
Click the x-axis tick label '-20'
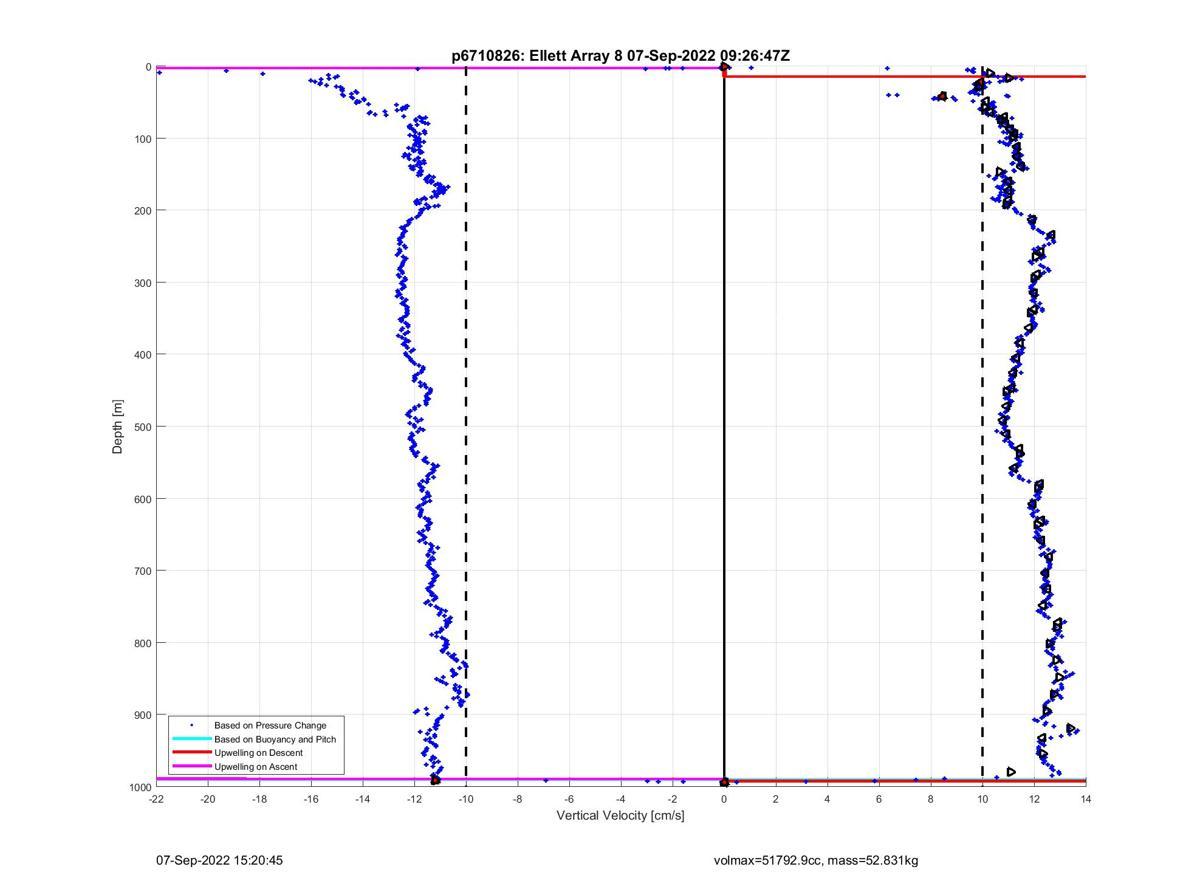pos(208,799)
